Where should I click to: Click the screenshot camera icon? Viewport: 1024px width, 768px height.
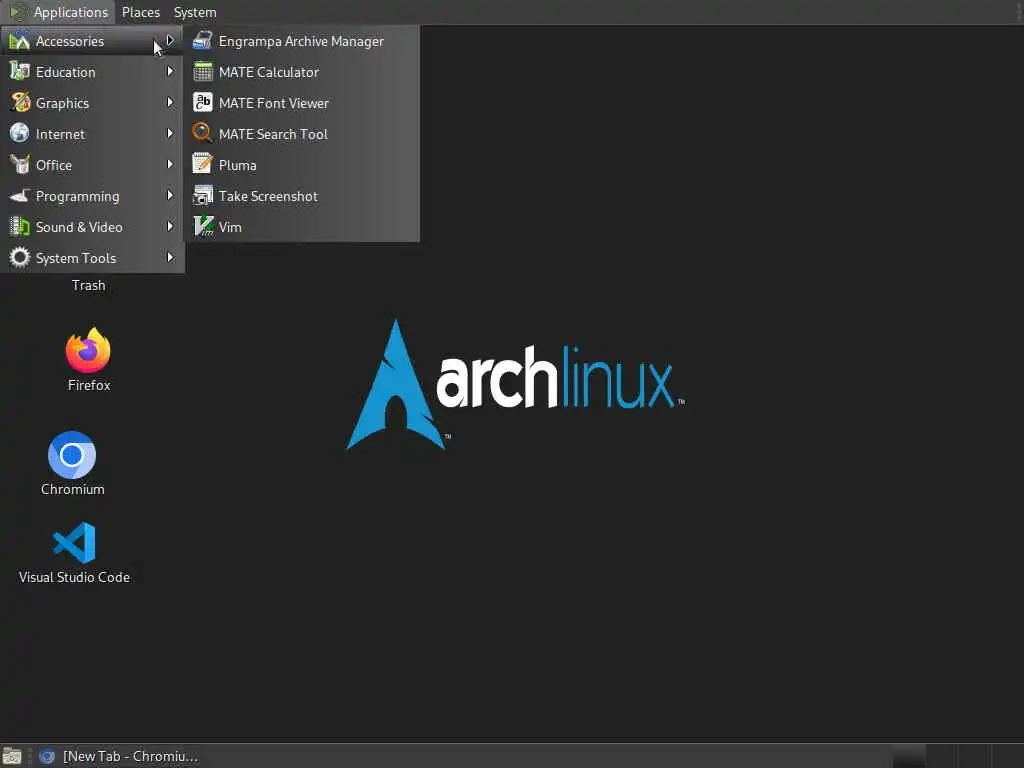(202, 195)
